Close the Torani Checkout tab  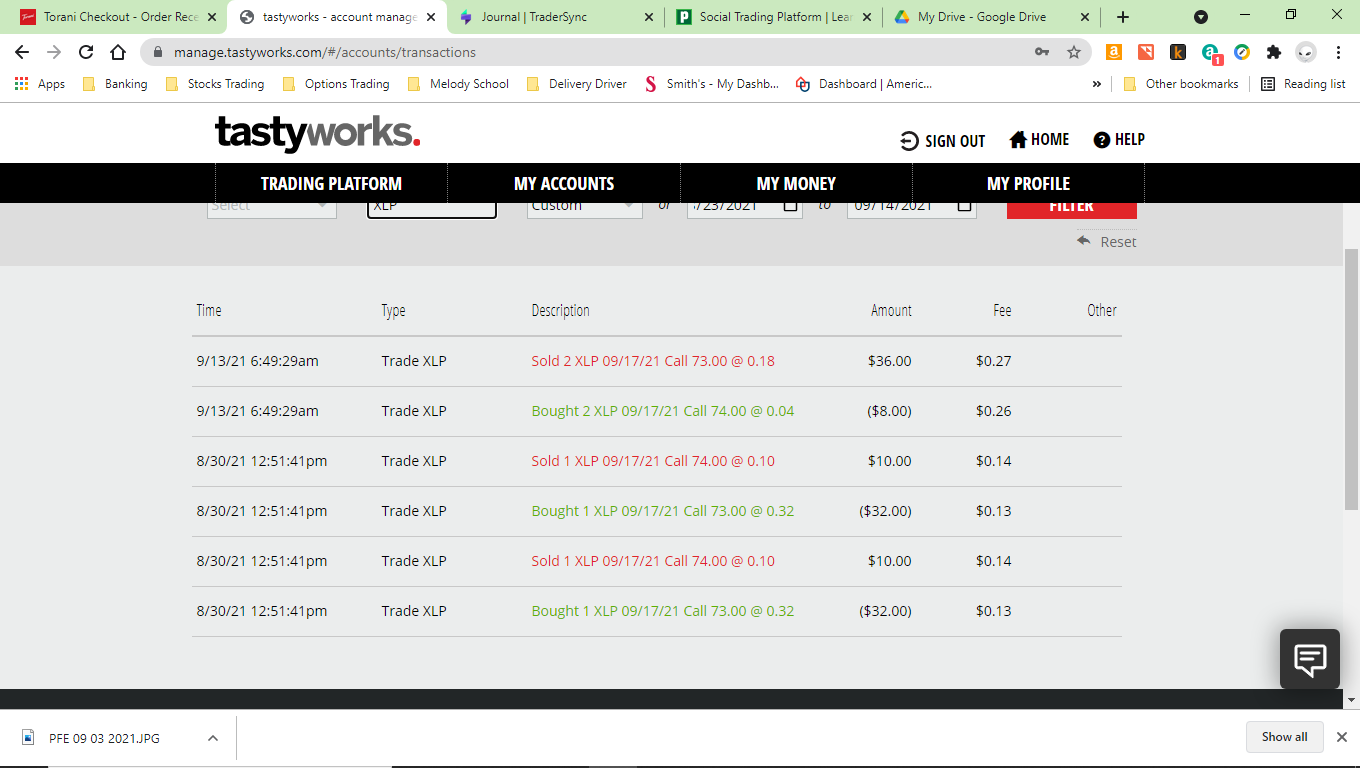211,17
